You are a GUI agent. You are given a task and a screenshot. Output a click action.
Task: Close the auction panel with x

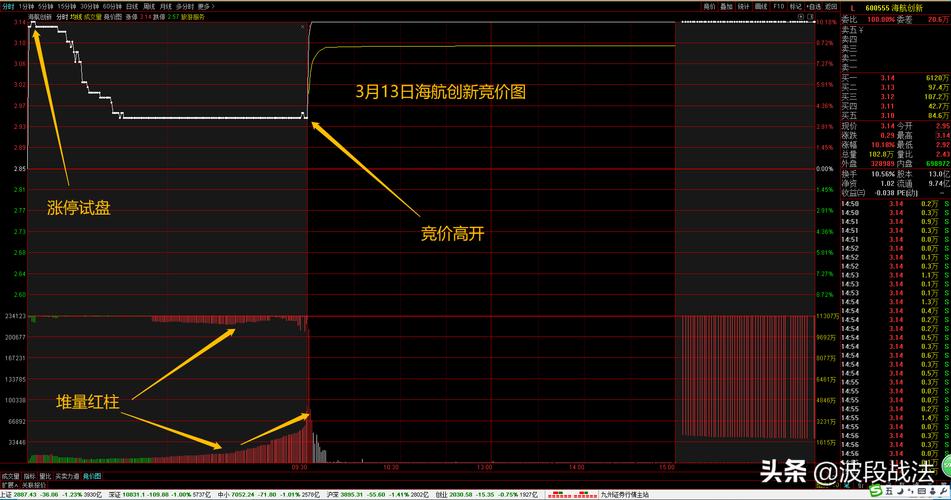pos(303,27)
